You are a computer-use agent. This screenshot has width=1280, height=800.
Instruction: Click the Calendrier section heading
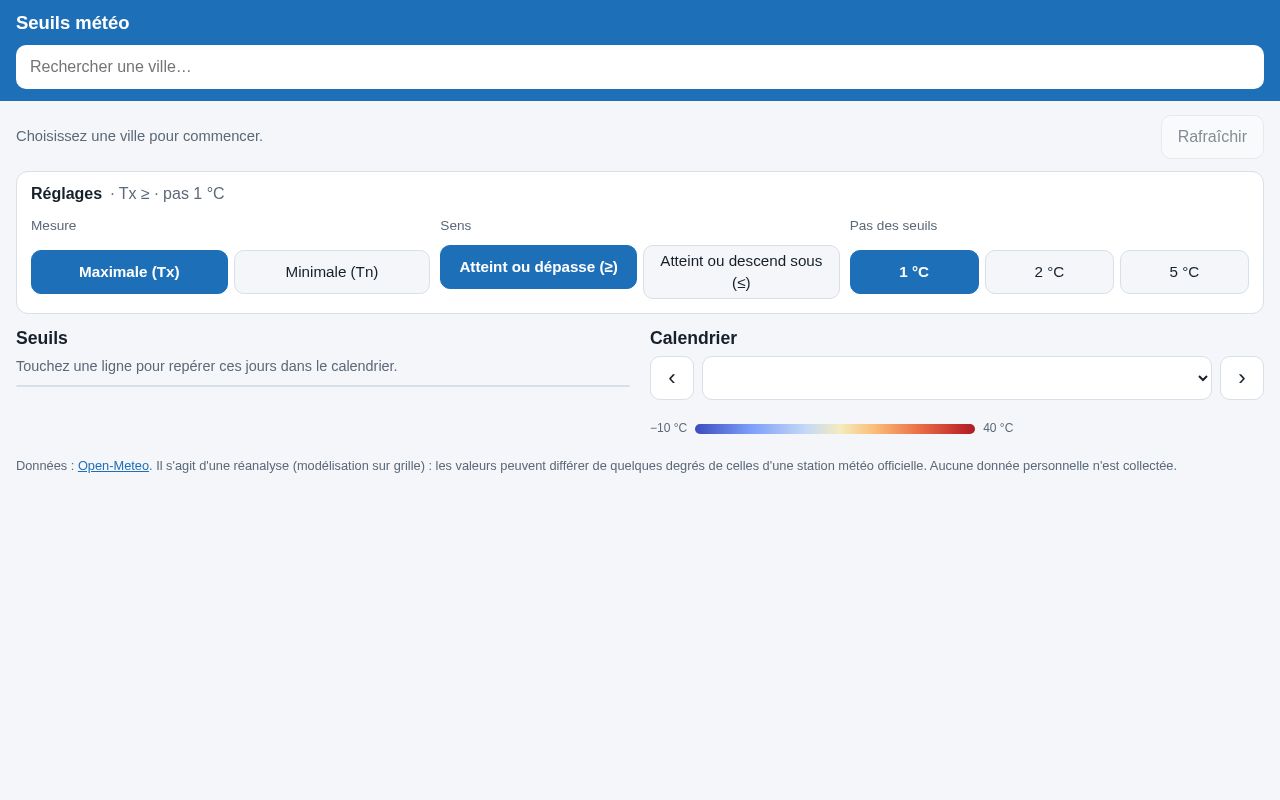(693, 339)
